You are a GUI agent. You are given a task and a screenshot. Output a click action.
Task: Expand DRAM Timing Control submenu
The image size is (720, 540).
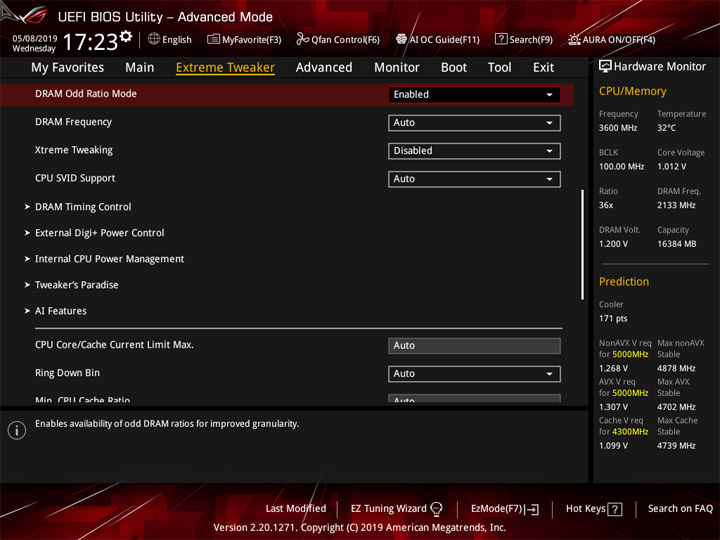(83, 207)
